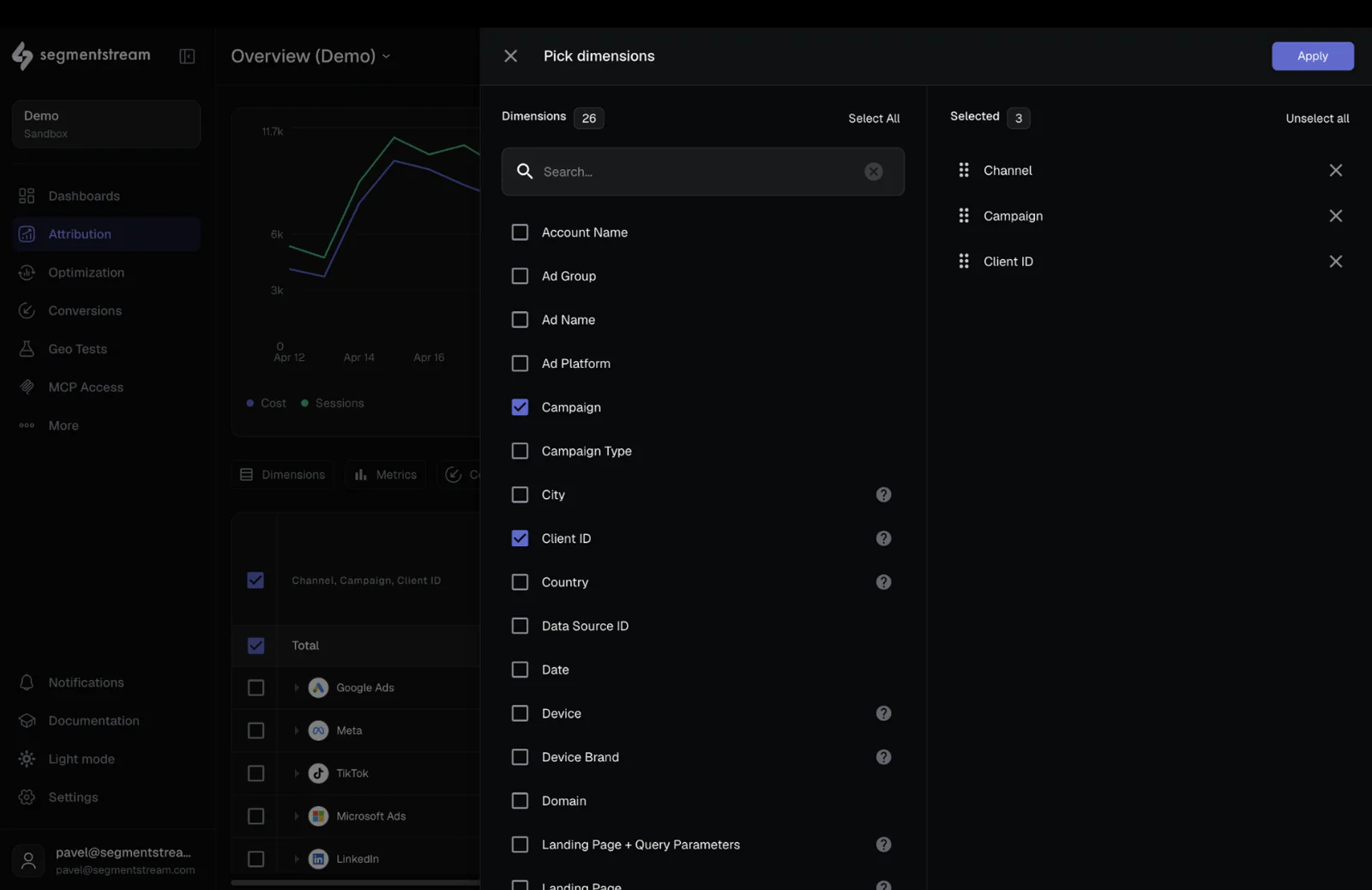This screenshot has width=1372, height=890.
Task: Expand the Meta row
Action: 297,731
